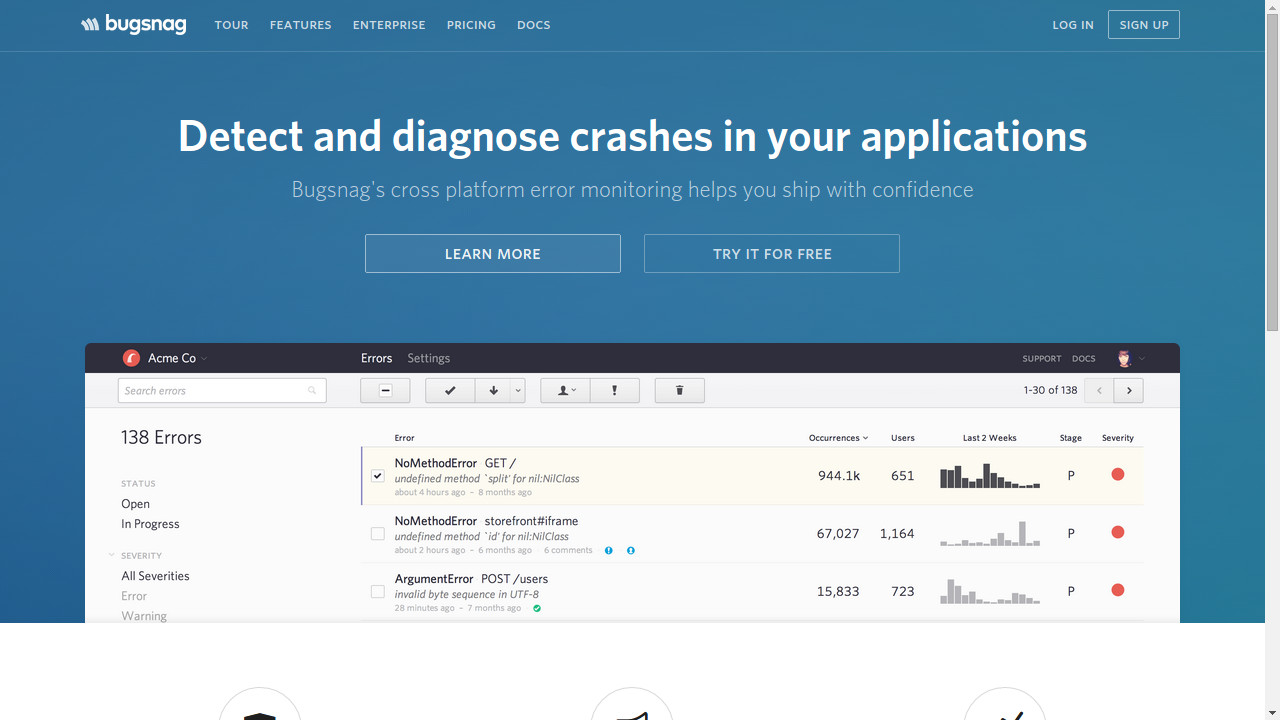Click the down-arrow toolbar button
1280x720 pixels.
[493, 391]
